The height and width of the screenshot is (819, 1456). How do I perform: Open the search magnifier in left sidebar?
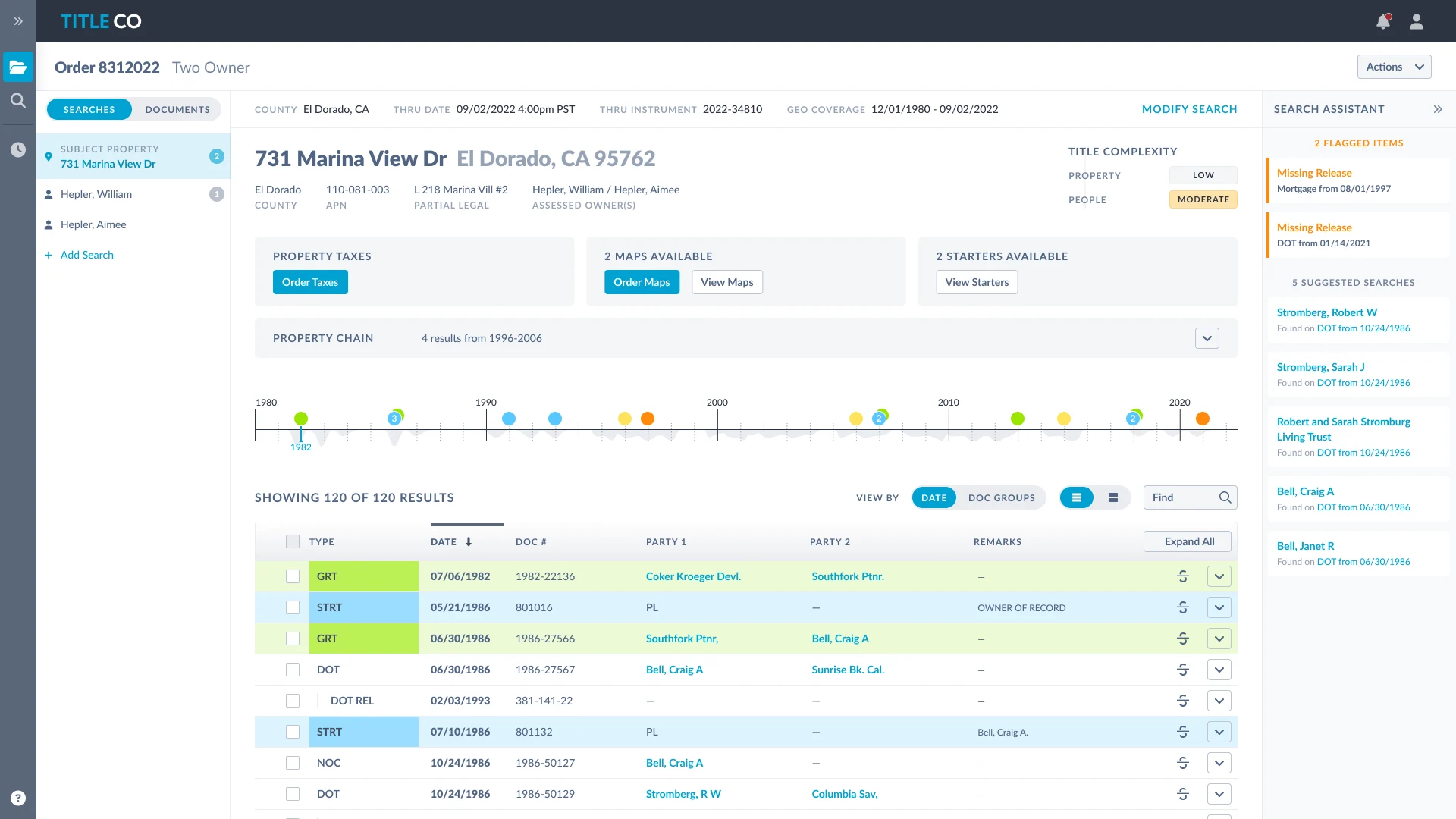tap(18, 100)
